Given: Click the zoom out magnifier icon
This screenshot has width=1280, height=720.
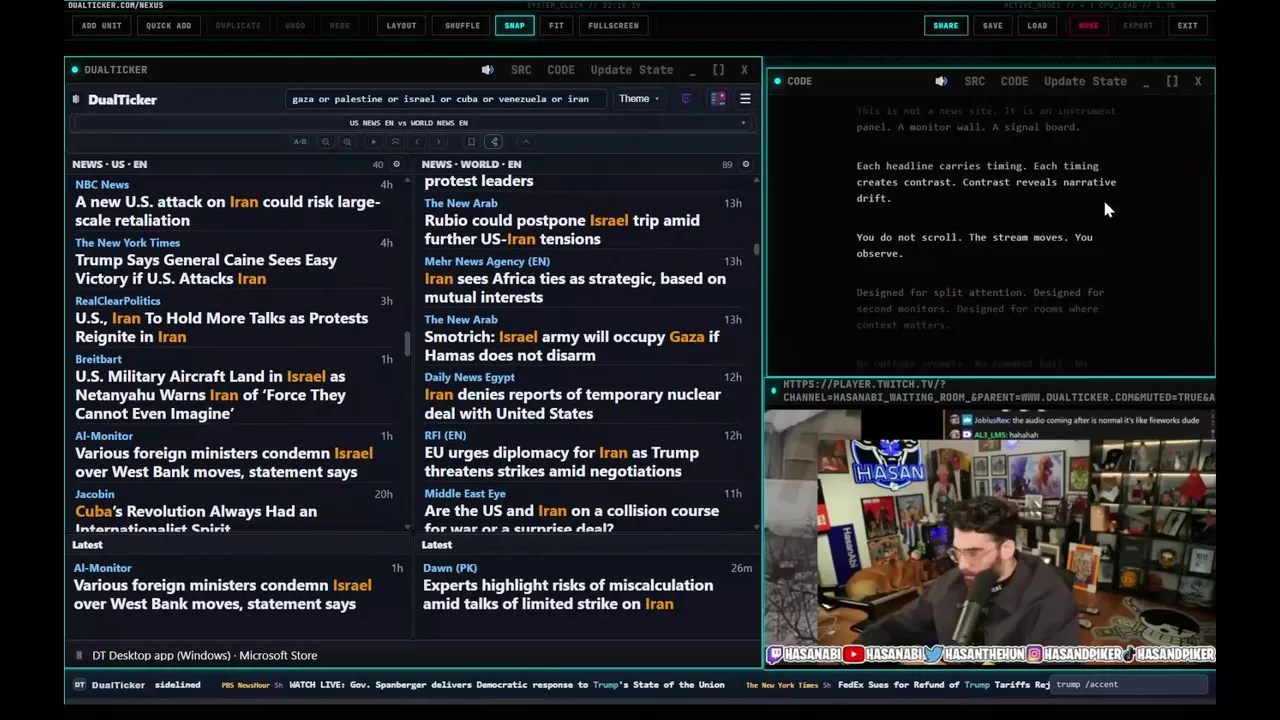Looking at the screenshot, I should [325, 142].
